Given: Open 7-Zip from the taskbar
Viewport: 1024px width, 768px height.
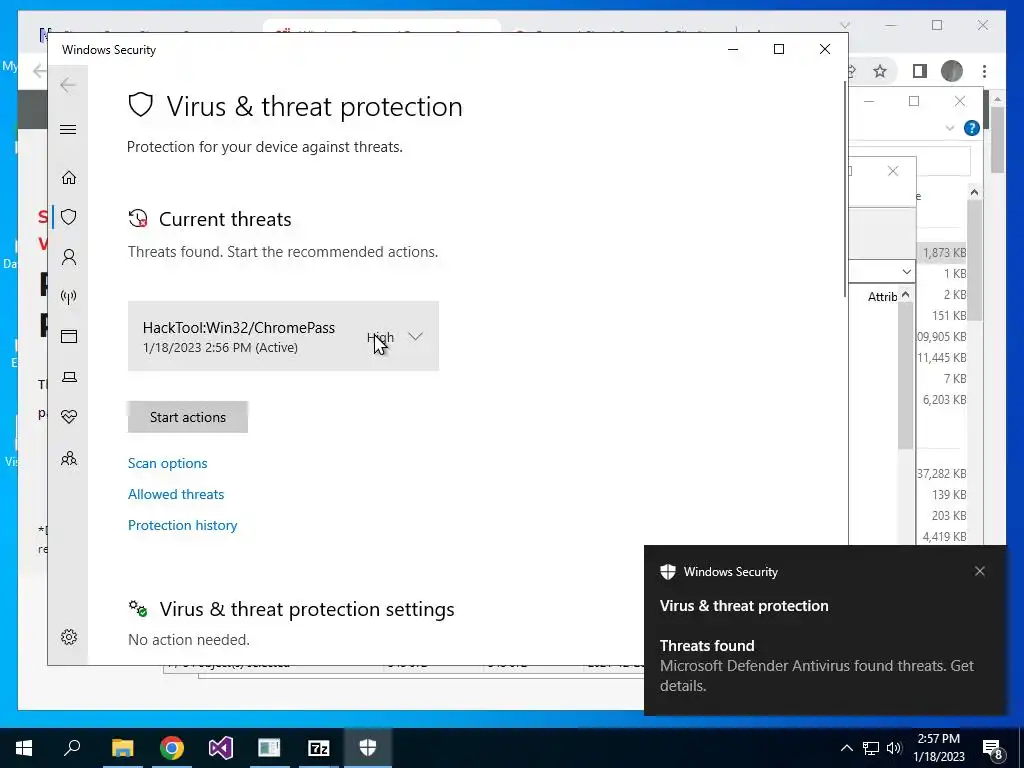Looking at the screenshot, I should (x=319, y=748).
